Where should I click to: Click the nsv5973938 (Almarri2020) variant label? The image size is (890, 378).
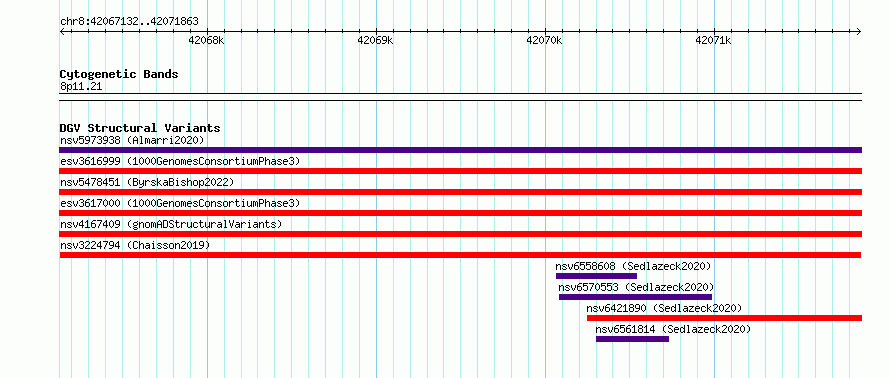click(132, 140)
